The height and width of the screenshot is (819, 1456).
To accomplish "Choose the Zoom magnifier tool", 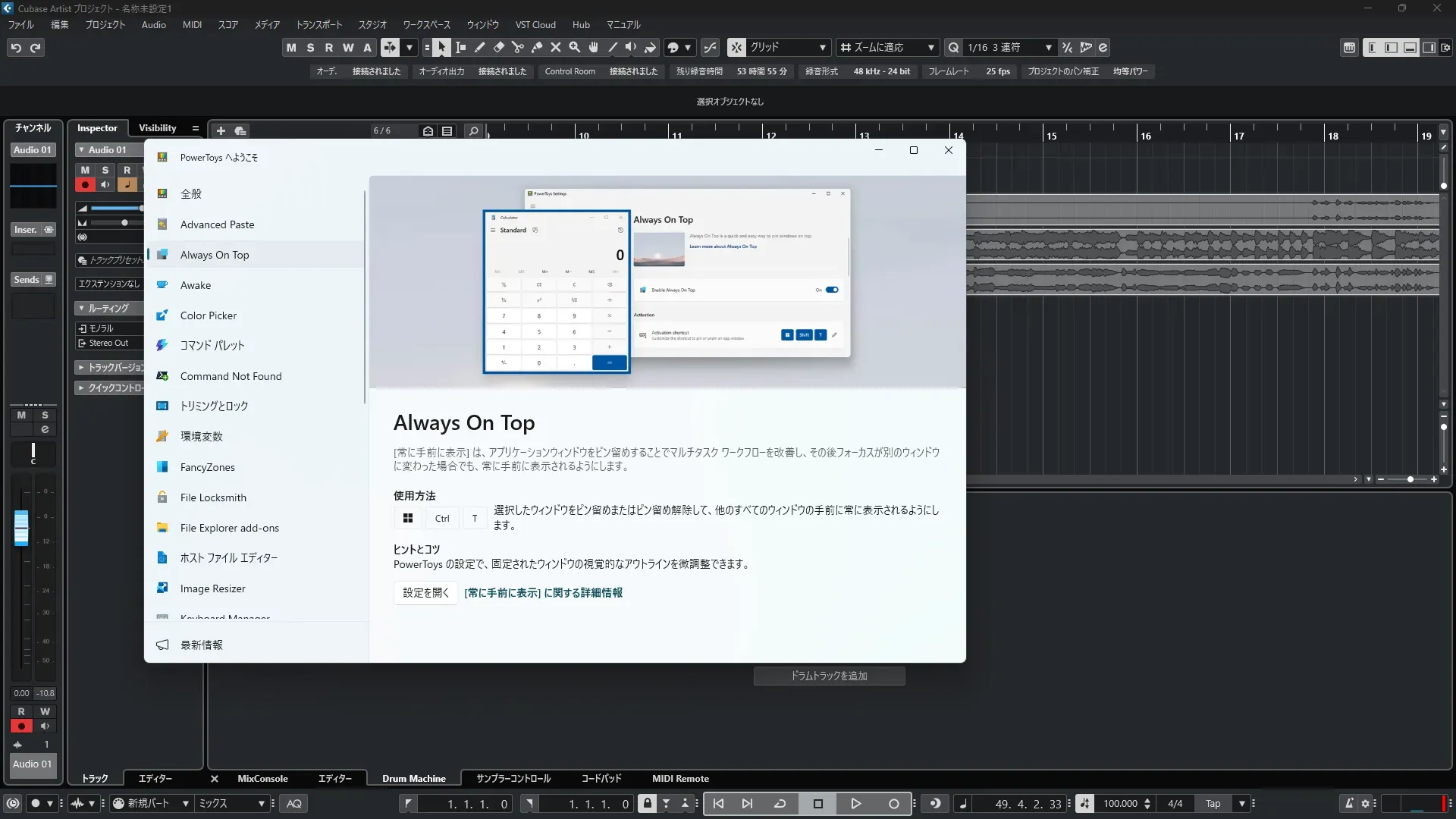I will 575,48.
